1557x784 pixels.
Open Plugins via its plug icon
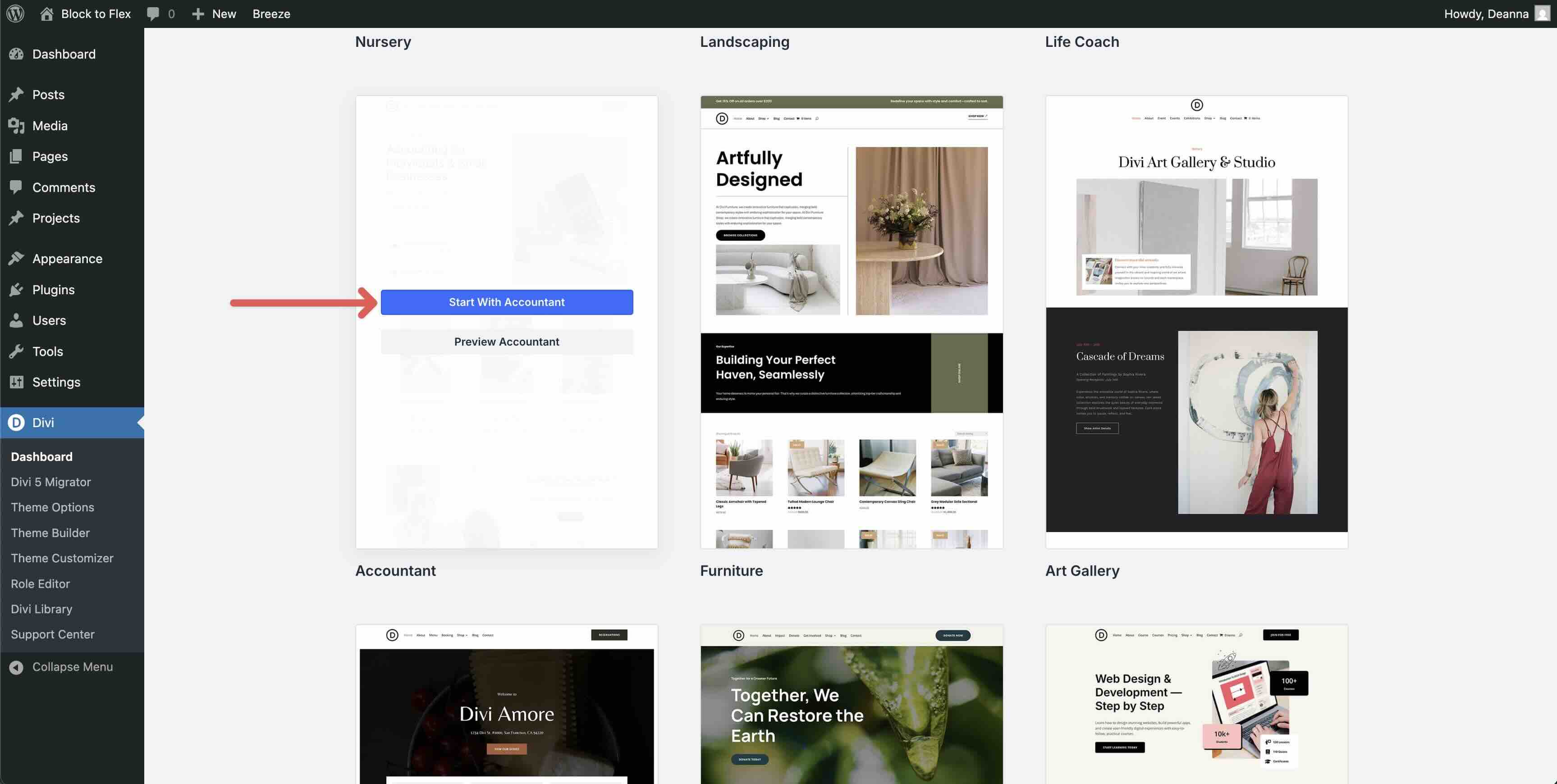click(x=16, y=290)
